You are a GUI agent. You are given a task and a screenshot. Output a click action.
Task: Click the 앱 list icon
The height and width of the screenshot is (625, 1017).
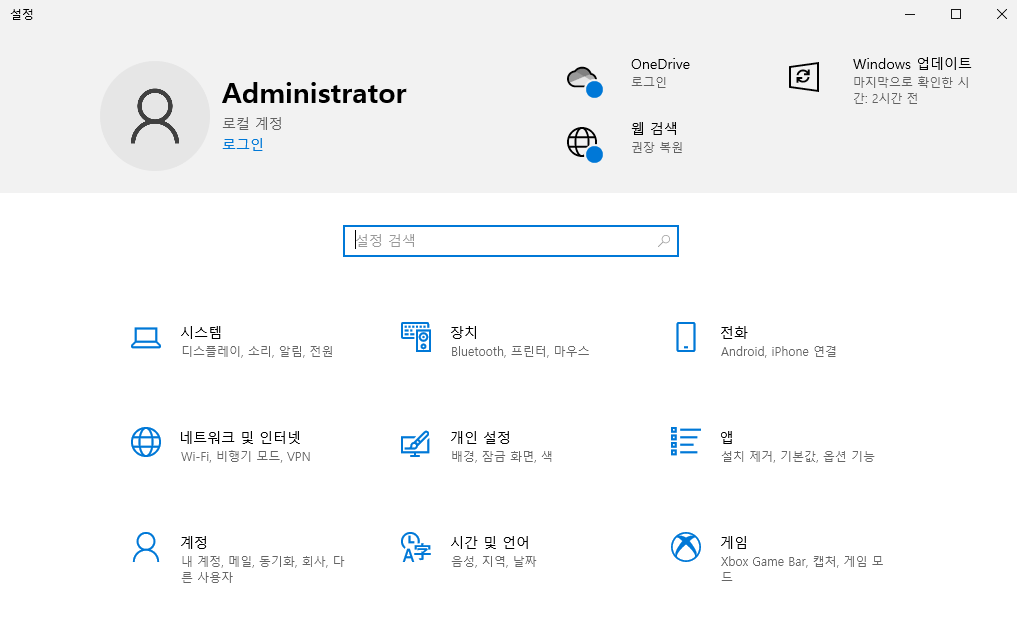coord(686,441)
